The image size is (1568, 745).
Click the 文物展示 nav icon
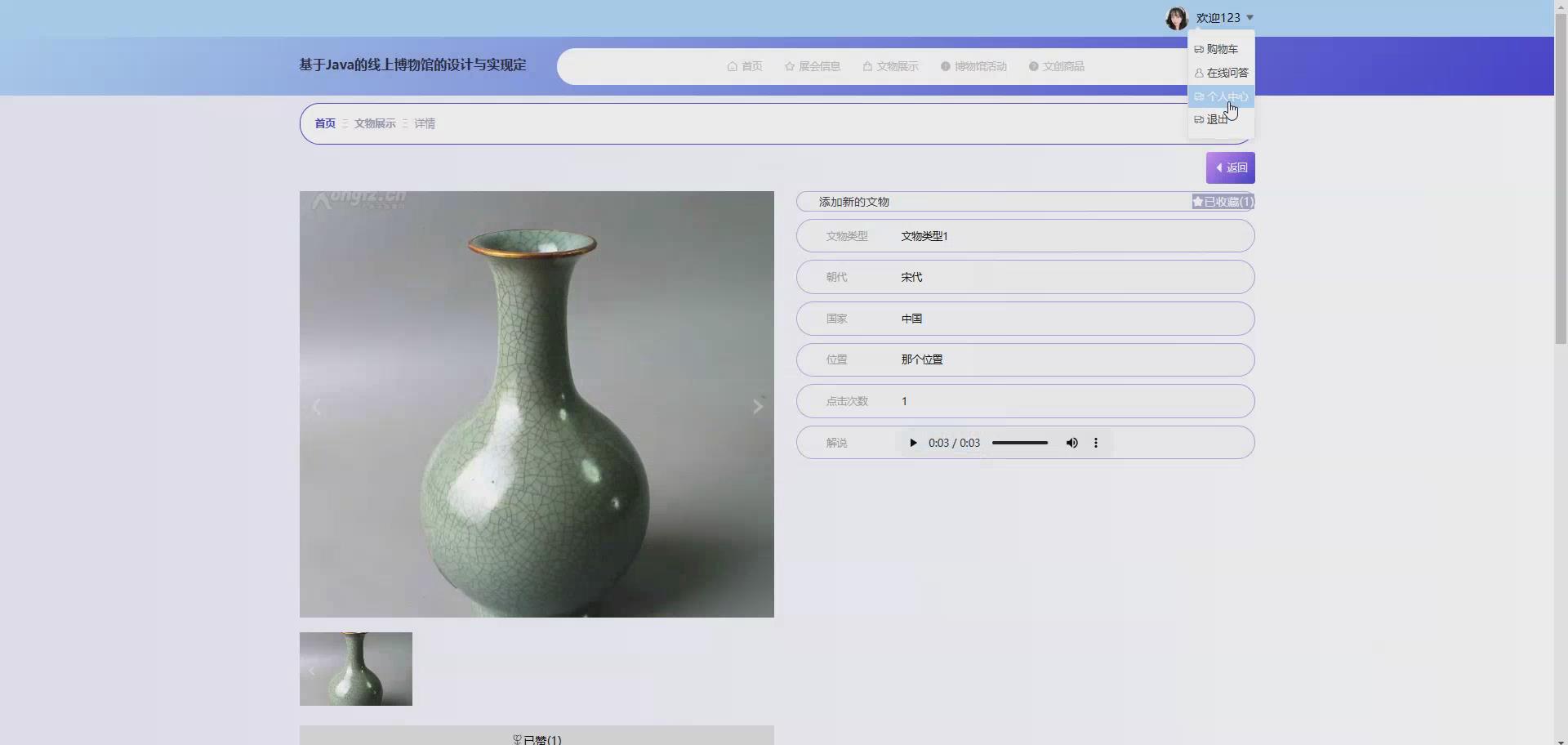point(867,66)
